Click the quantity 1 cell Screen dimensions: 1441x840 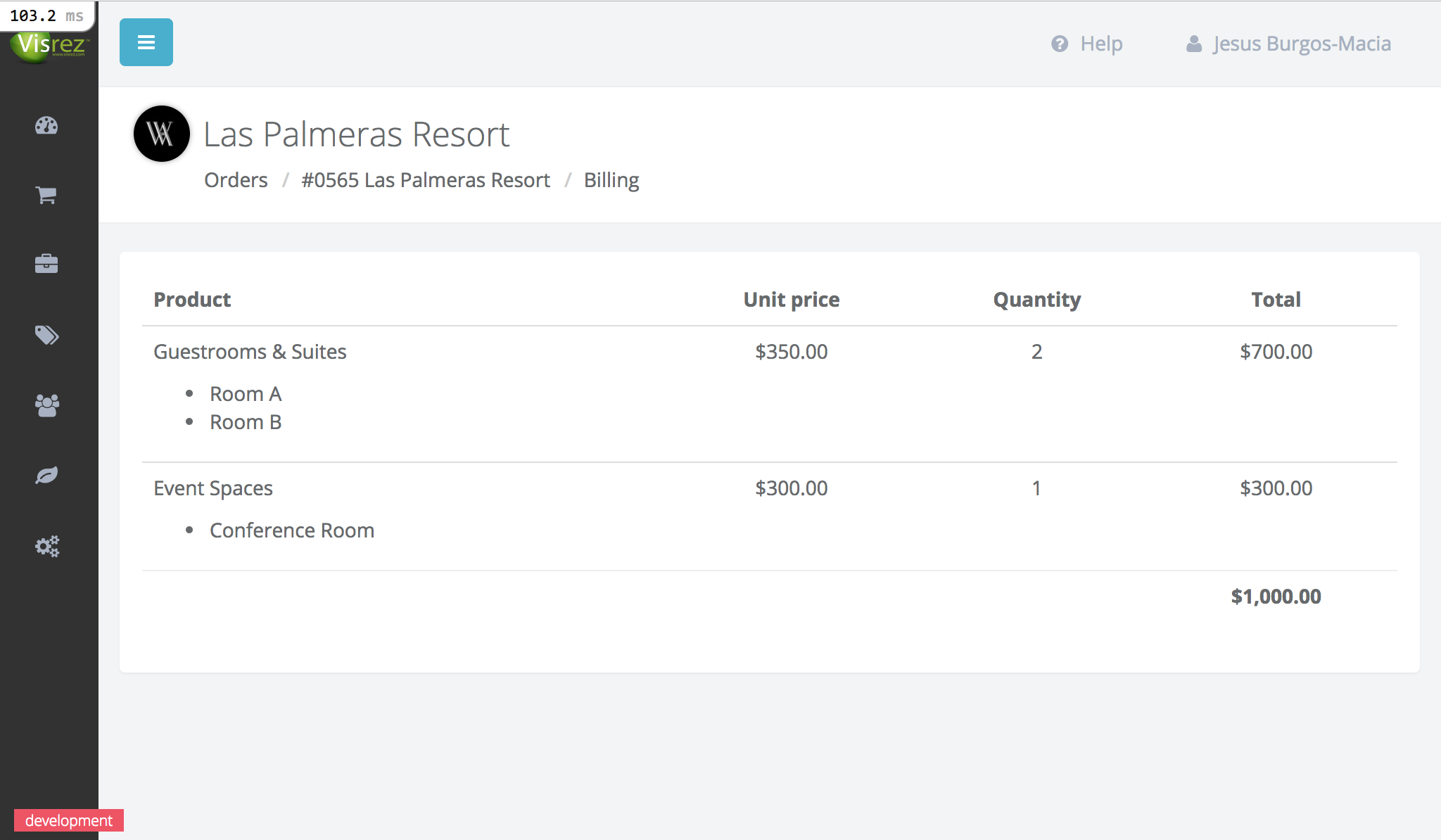coord(1036,488)
